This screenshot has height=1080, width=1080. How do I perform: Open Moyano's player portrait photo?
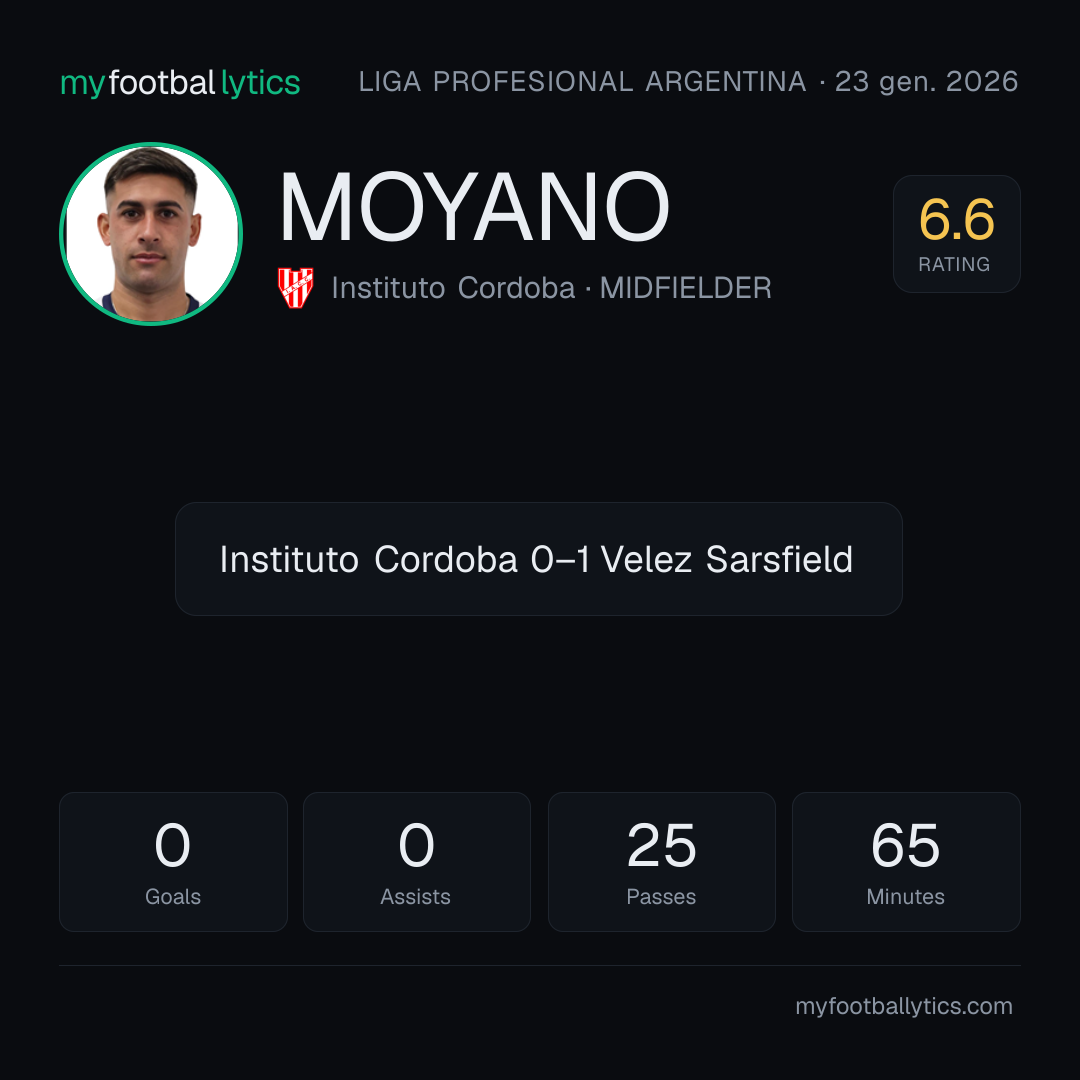click(x=151, y=233)
